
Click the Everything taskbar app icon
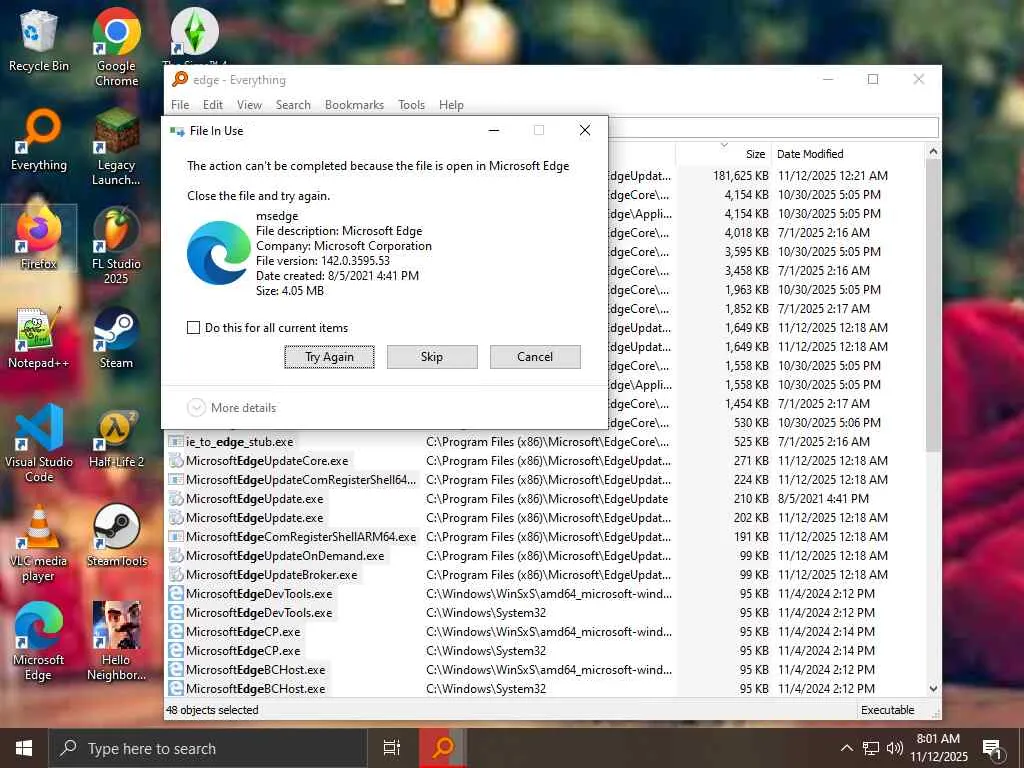click(x=443, y=748)
